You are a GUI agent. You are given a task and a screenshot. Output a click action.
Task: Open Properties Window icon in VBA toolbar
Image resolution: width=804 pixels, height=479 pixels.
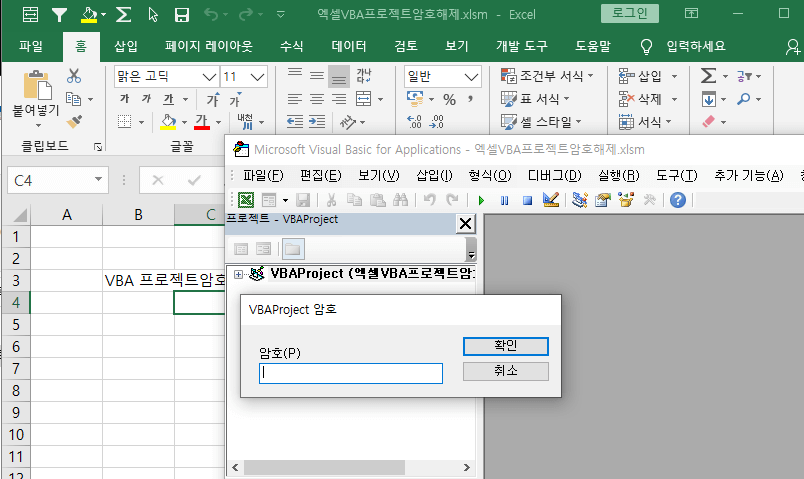click(x=603, y=199)
